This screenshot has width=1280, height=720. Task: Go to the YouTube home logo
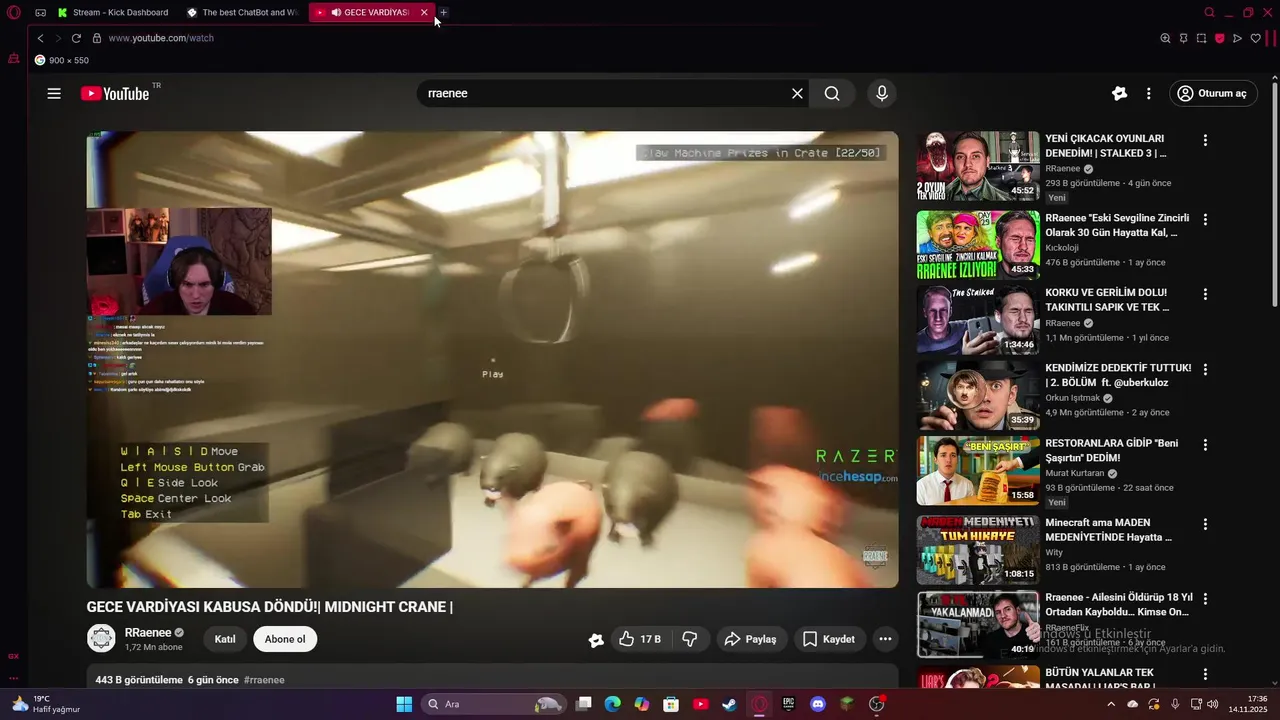(115, 93)
